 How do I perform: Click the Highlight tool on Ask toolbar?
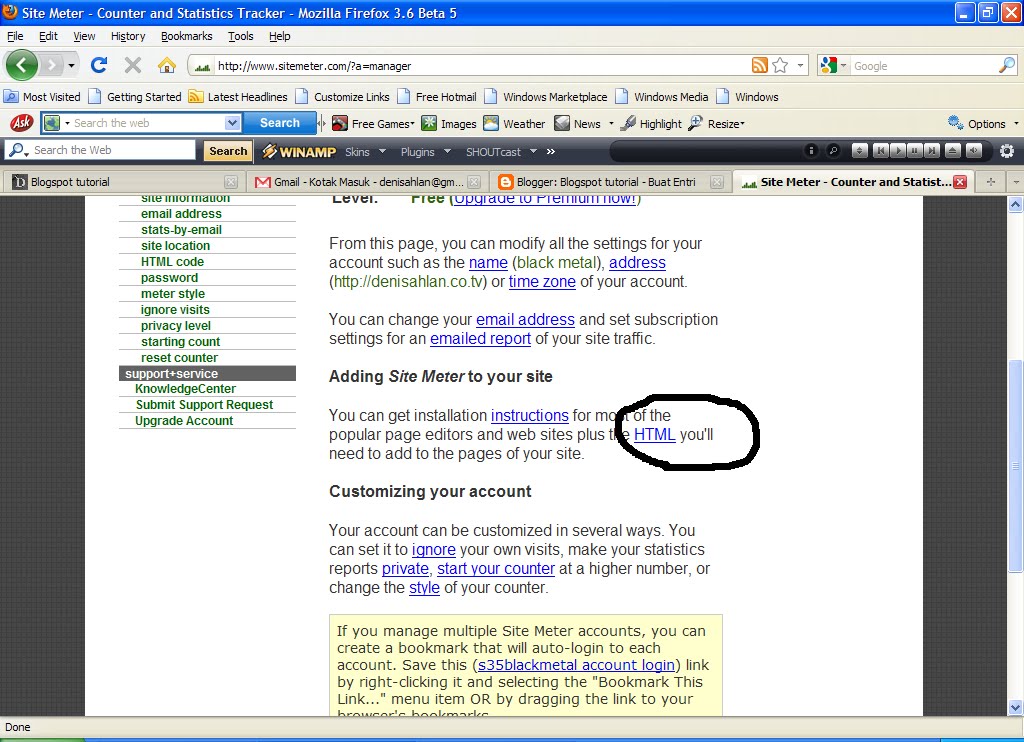click(x=650, y=123)
